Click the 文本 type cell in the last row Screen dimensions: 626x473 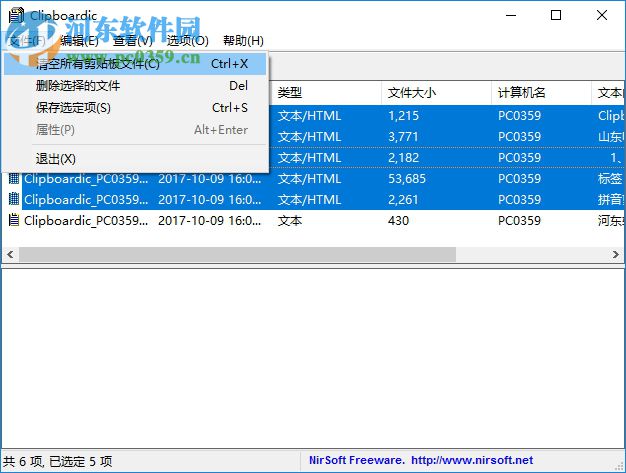point(290,220)
